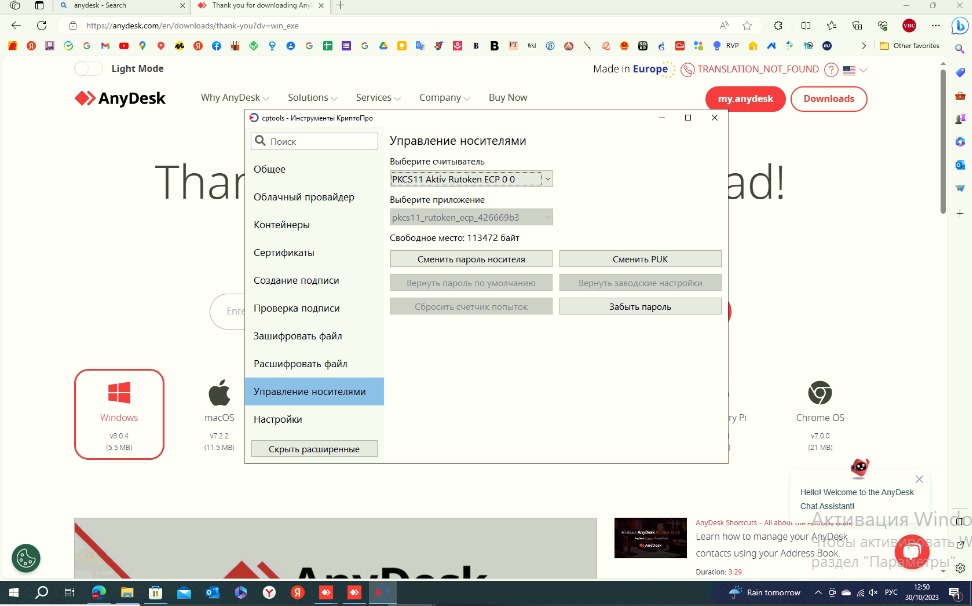Select the Chrome OS download icon
Image resolution: width=972 pixels, height=606 pixels.
(x=820, y=393)
